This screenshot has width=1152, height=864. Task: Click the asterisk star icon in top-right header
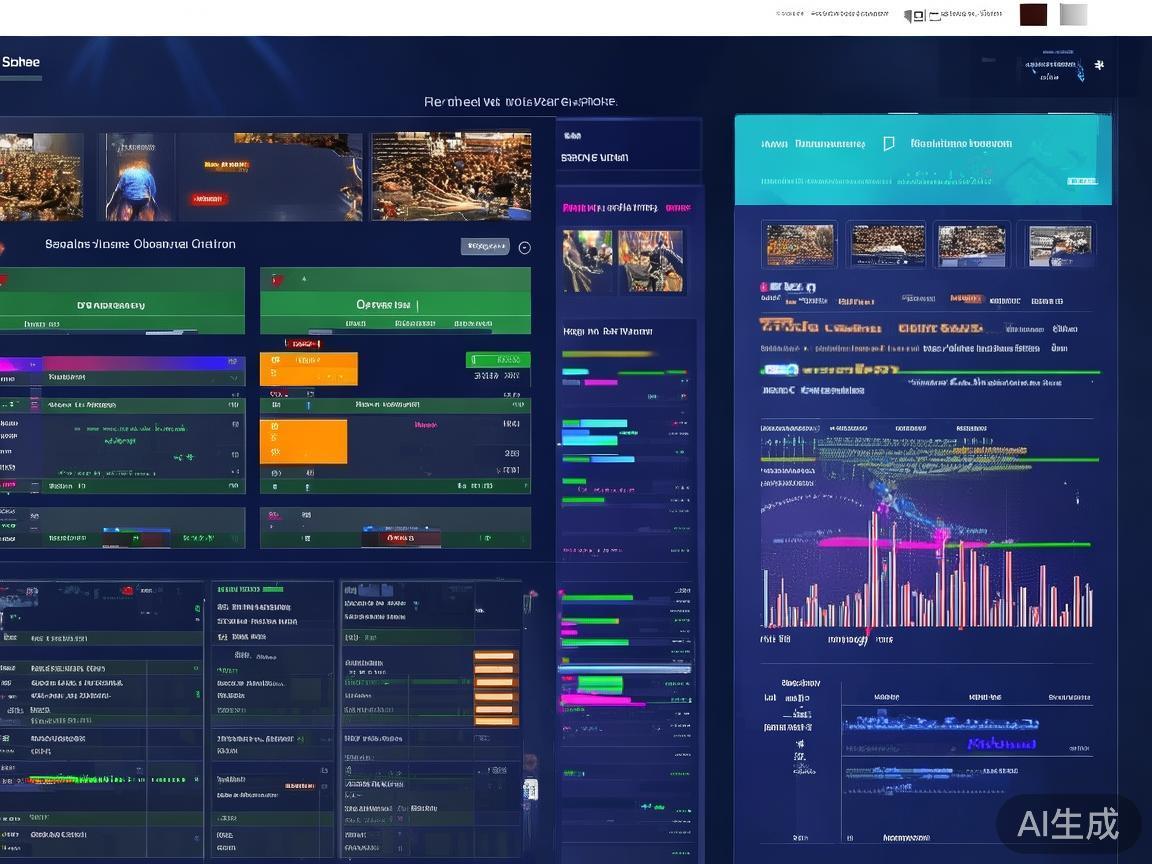click(1099, 65)
